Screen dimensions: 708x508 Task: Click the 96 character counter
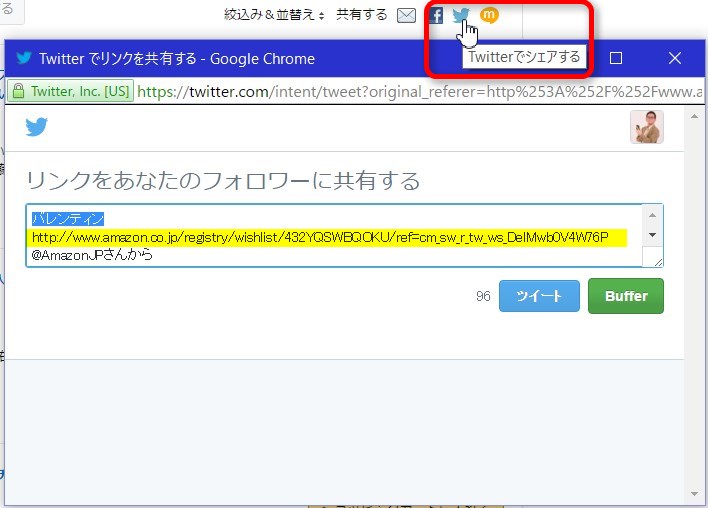483,296
